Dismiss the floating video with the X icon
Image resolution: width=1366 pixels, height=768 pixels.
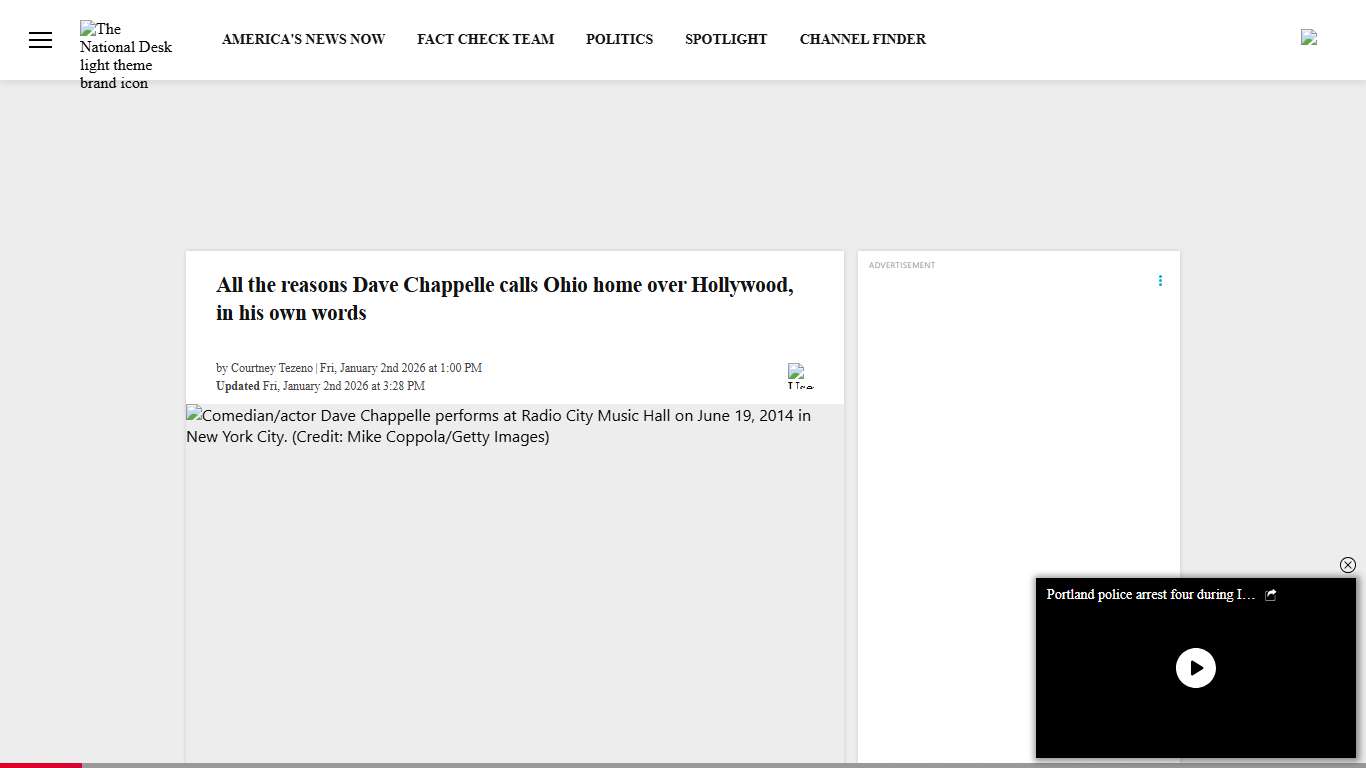[x=1348, y=565]
